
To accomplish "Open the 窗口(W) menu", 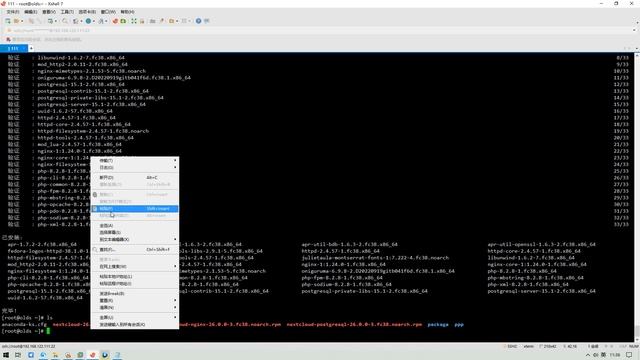I will point(108,12).
